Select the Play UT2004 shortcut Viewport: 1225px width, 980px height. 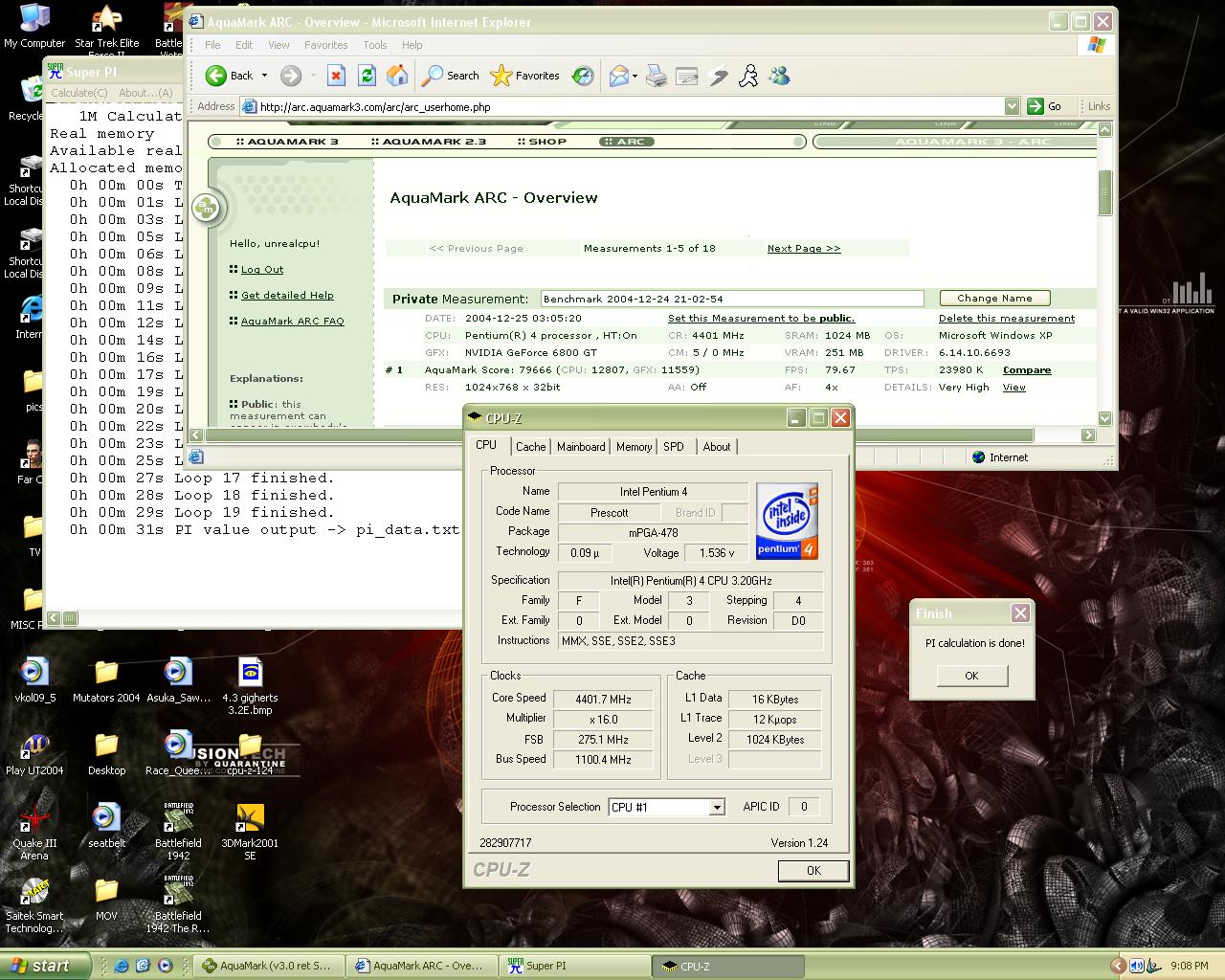[34, 753]
